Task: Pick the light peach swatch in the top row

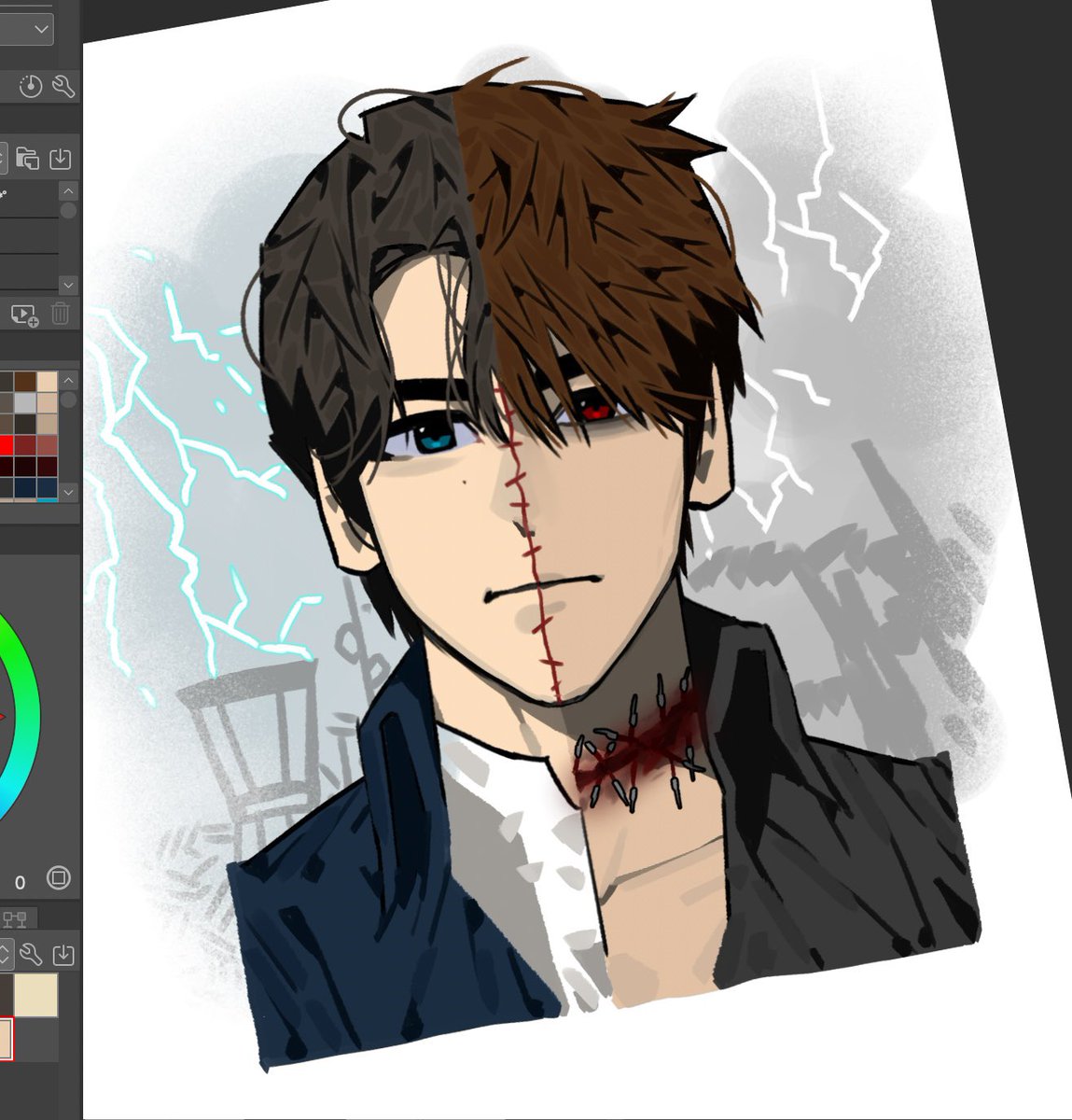Action: tap(48, 382)
